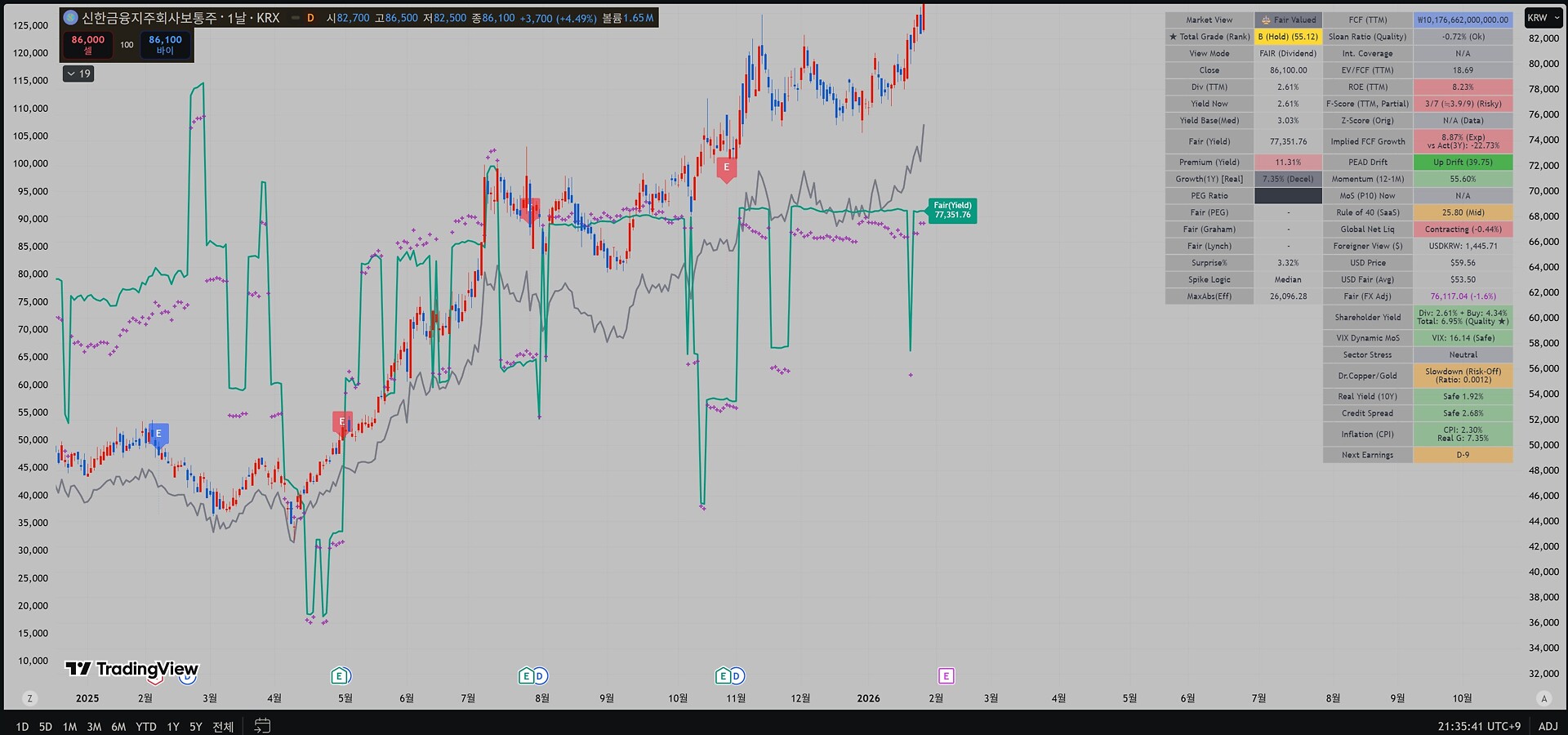Click the Shinhan symbol logo icon
Viewport: 1568px width, 735px height.
(x=70, y=17)
